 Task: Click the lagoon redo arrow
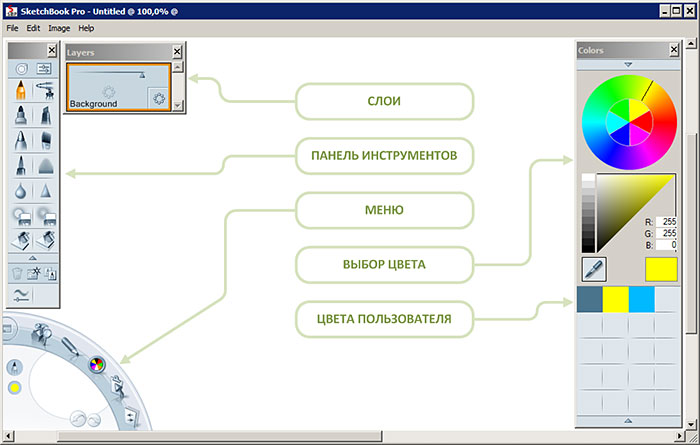pos(94,420)
